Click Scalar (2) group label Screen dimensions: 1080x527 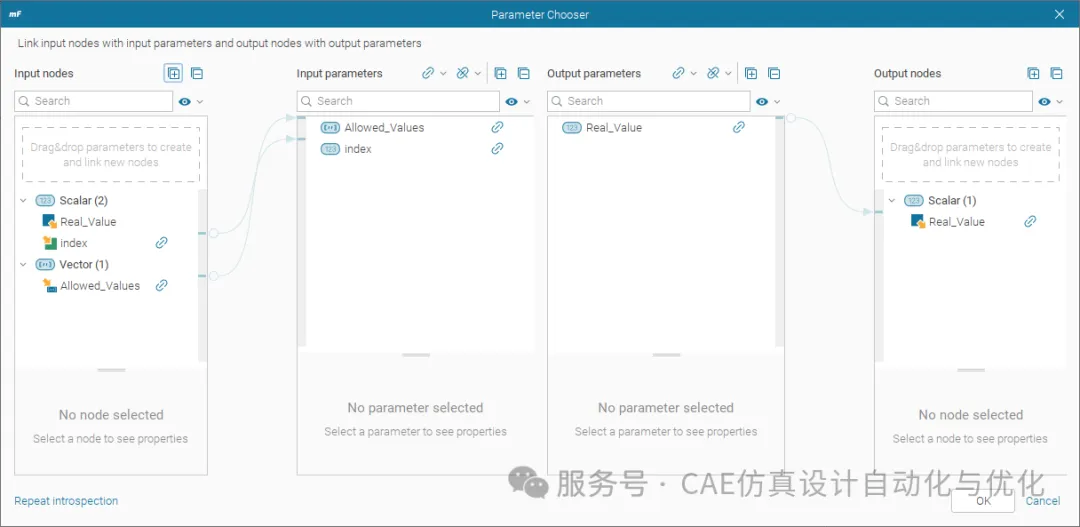(83, 200)
